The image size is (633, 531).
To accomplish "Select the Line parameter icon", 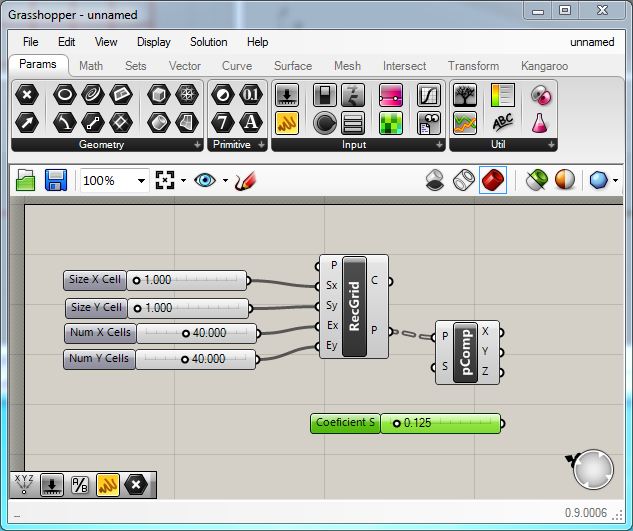I will click(x=93, y=123).
